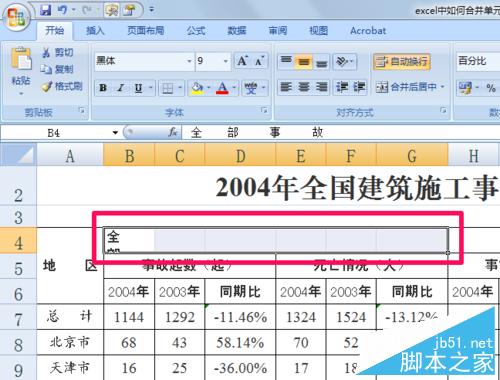Open the 字体 group dialog launcher

coord(264,110)
